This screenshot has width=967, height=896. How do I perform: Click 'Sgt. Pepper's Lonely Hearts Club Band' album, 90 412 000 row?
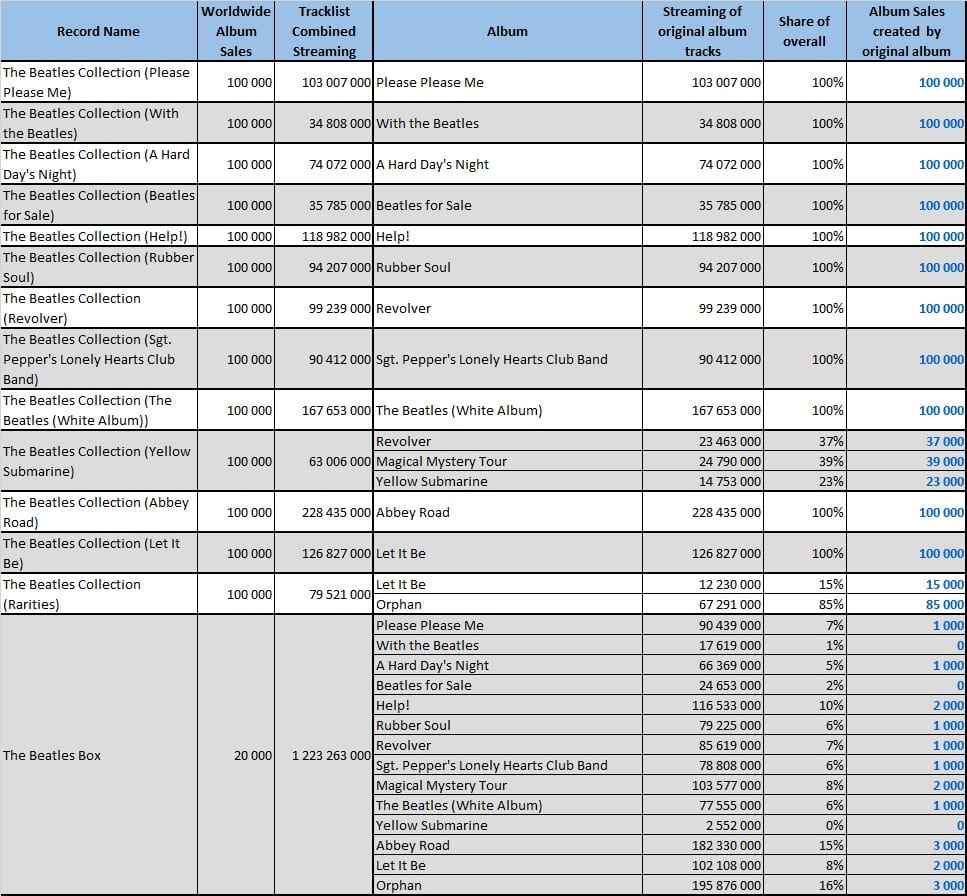pos(508,359)
